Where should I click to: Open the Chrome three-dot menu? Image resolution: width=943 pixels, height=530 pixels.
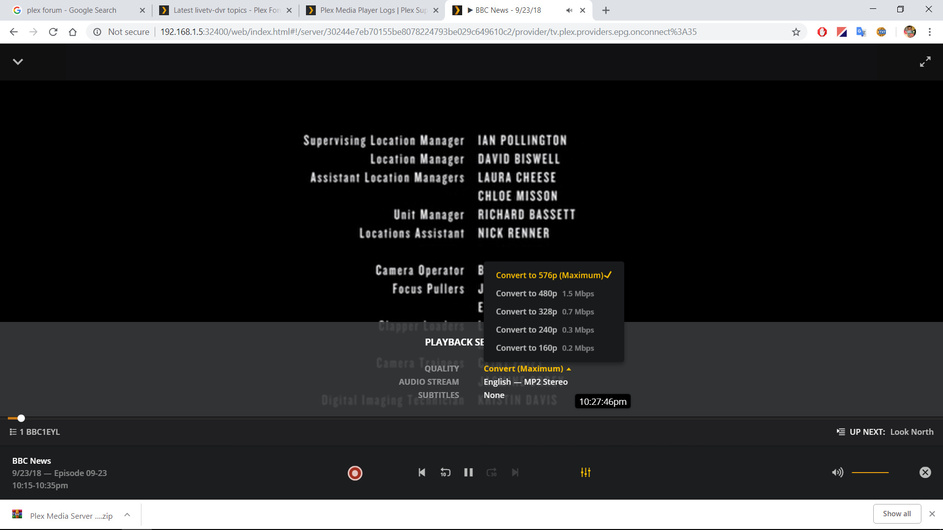tap(929, 32)
